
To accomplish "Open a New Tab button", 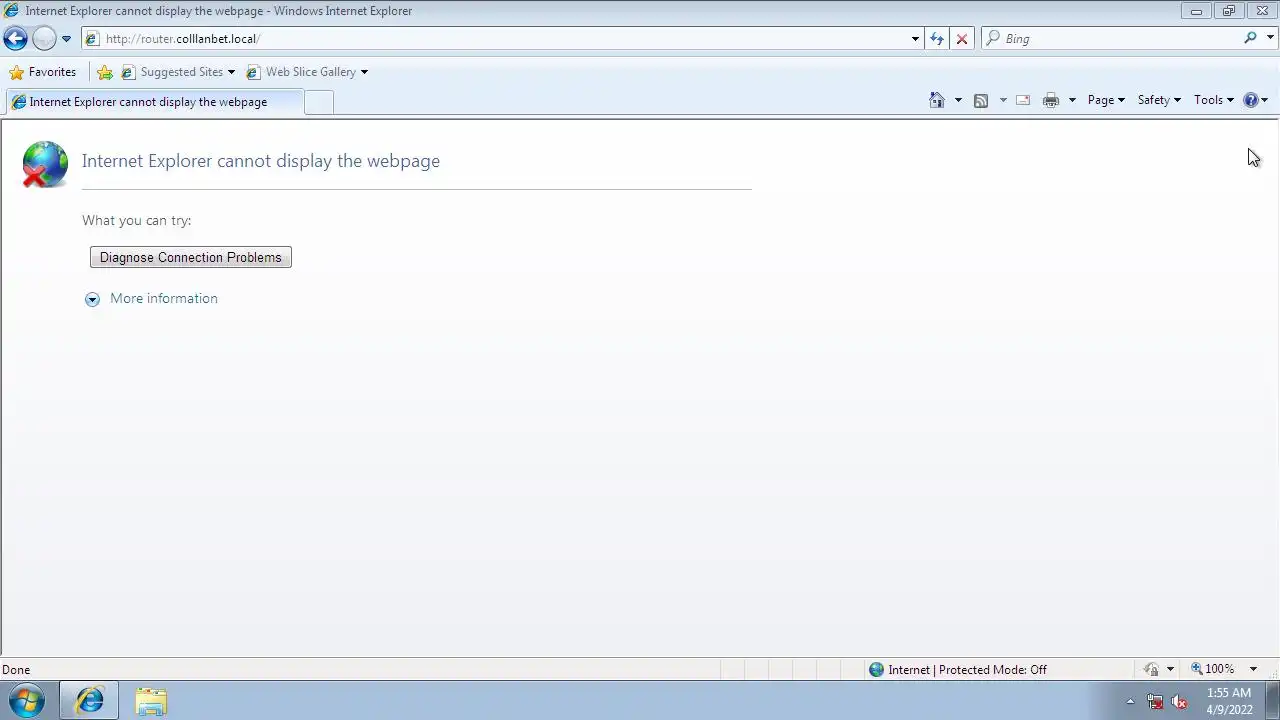I will click(x=318, y=102).
